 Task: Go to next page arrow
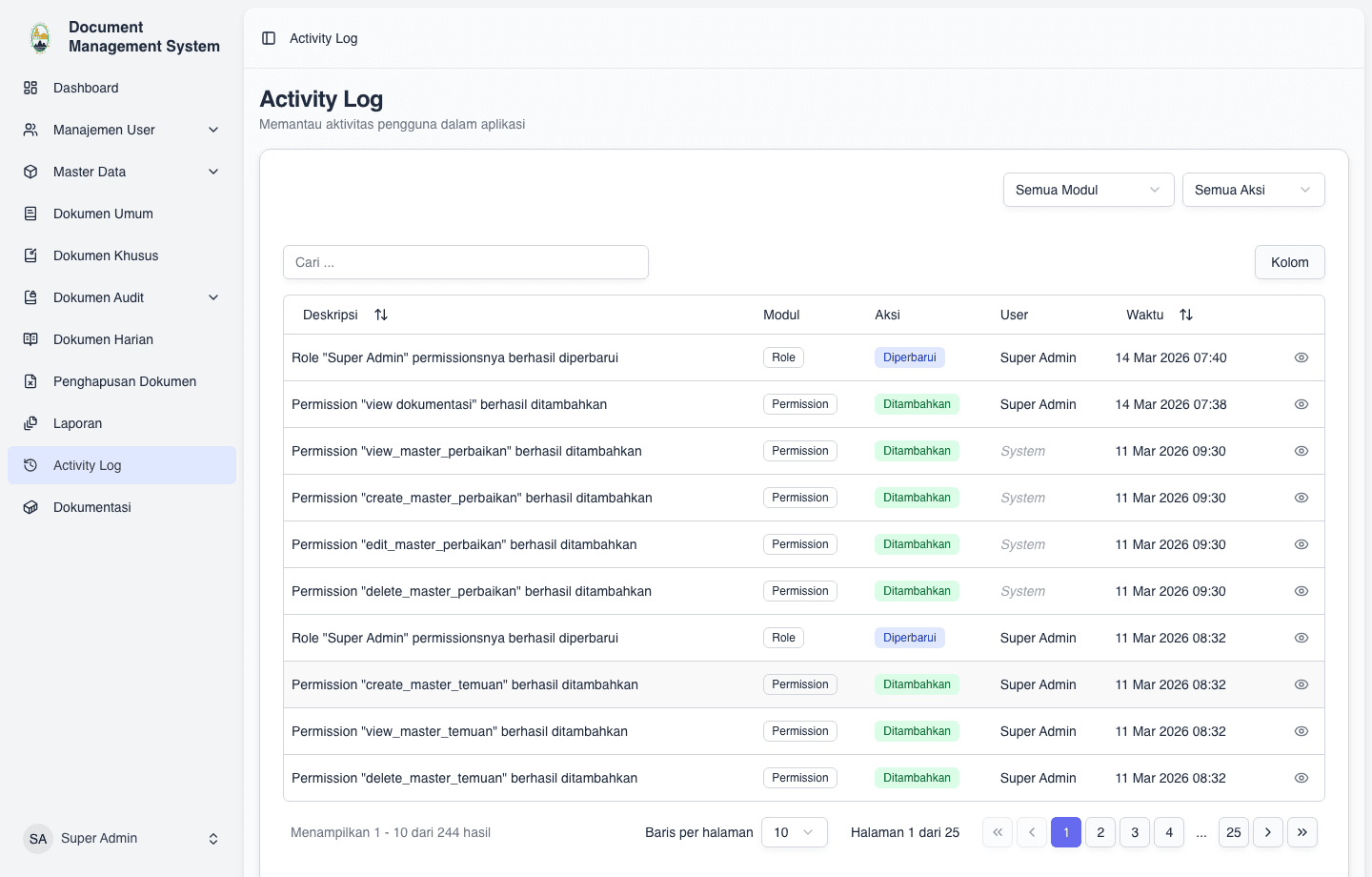coord(1268,832)
